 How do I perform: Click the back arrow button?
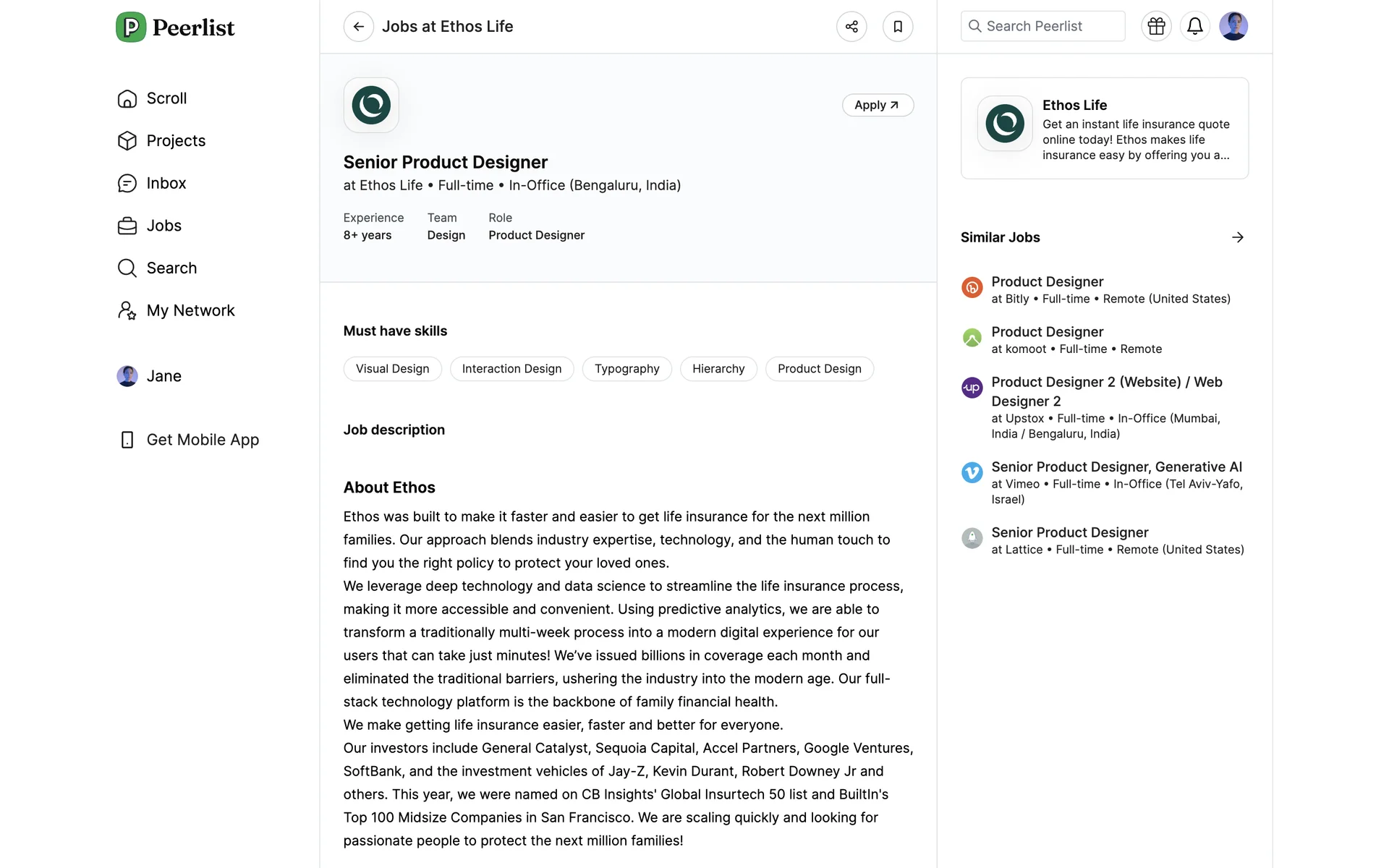point(358,27)
